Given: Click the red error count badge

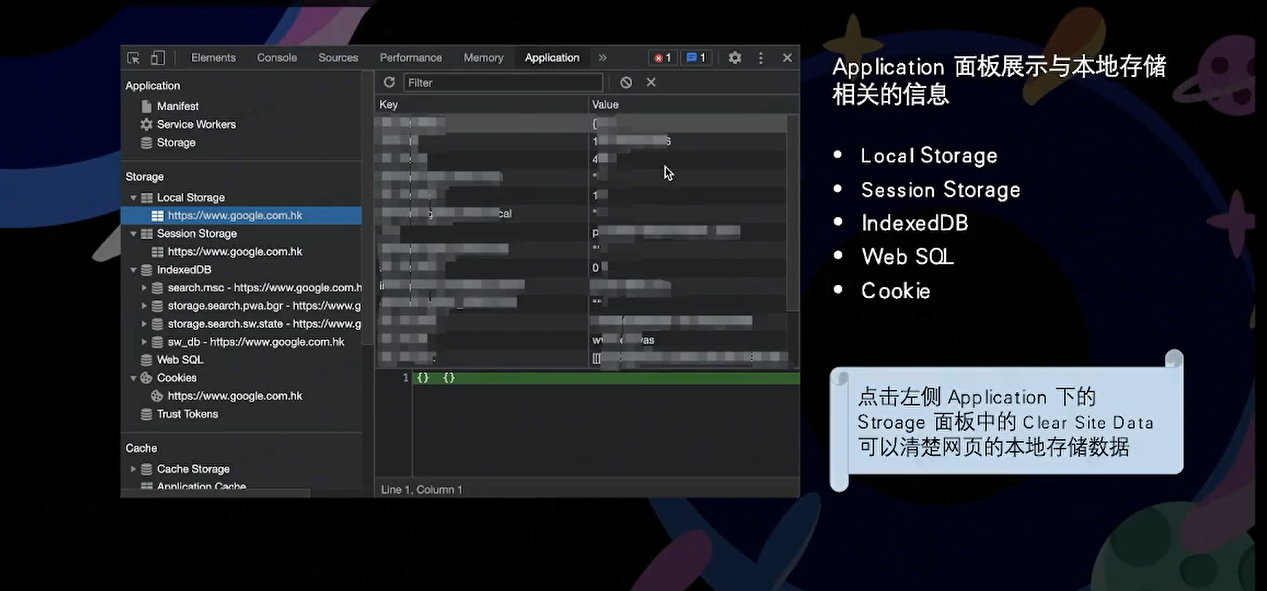Looking at the screenshot, I should [662, 58].
